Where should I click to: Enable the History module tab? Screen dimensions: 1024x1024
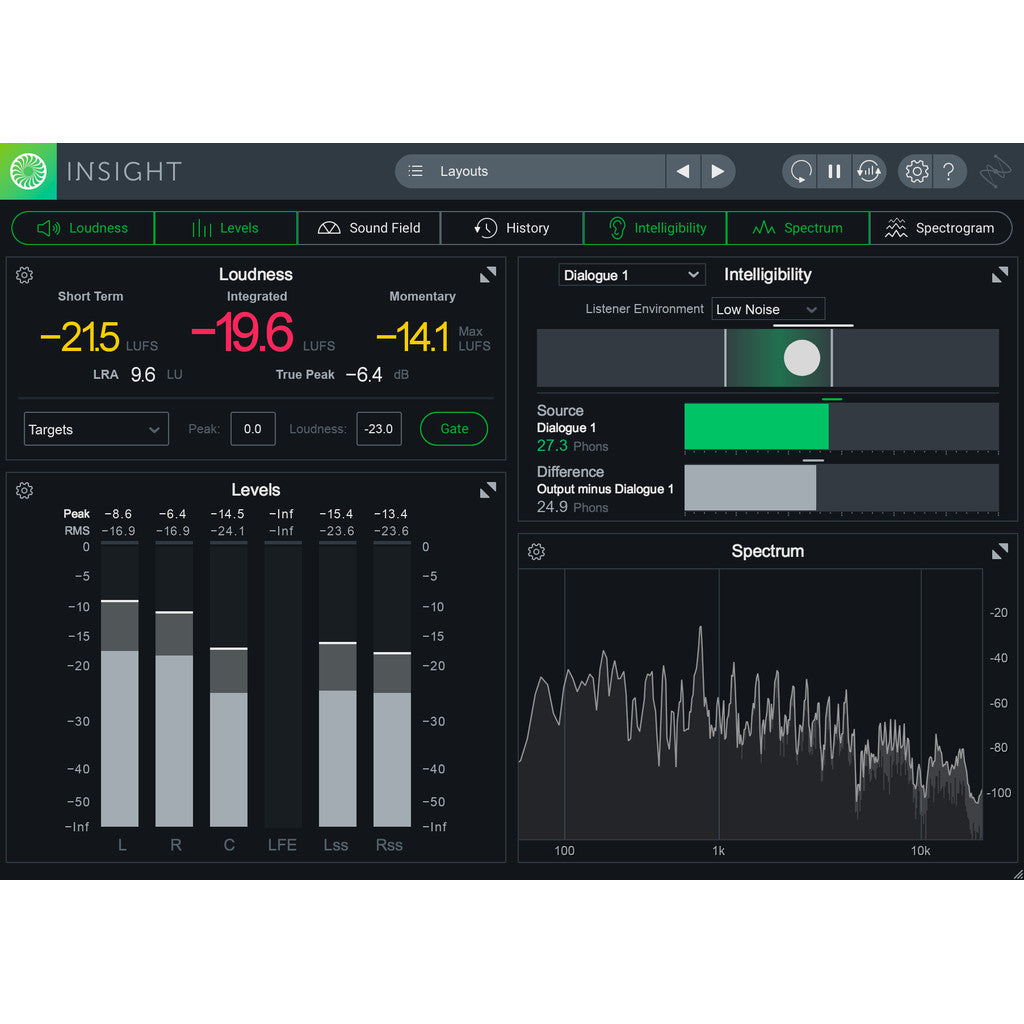(x=512, y=228)
